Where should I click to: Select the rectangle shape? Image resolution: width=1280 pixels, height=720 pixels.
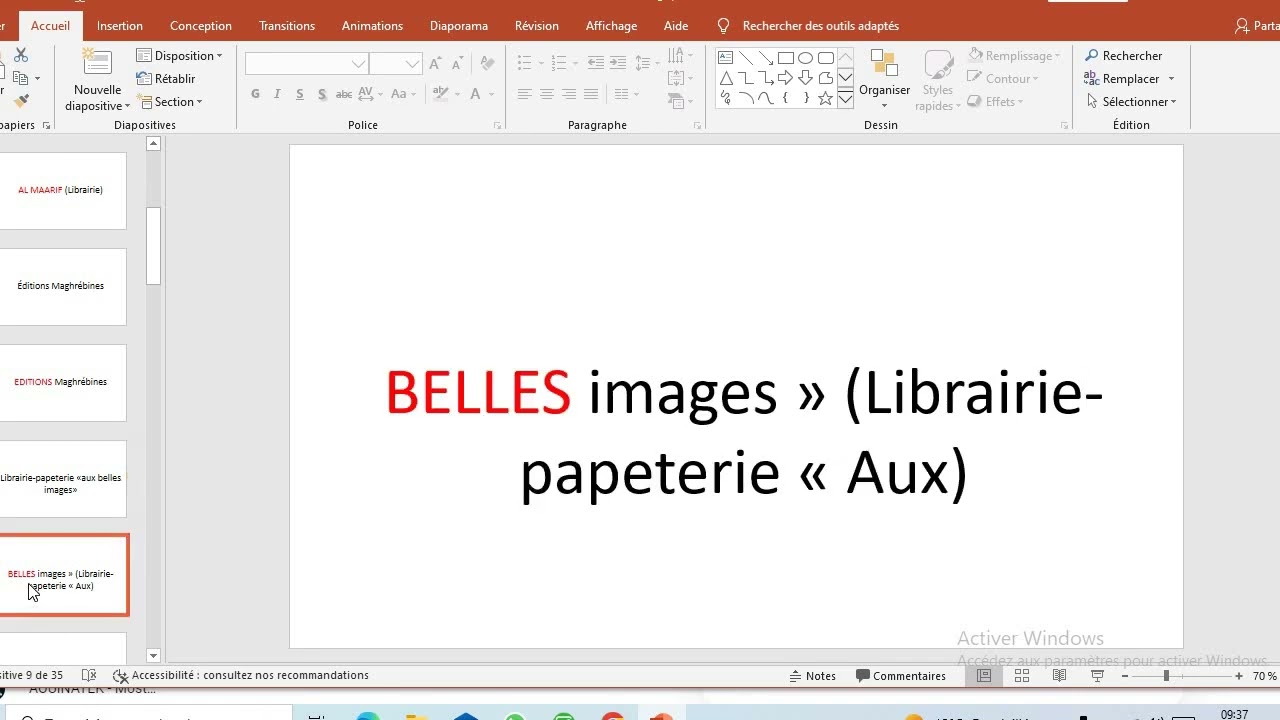786,58
